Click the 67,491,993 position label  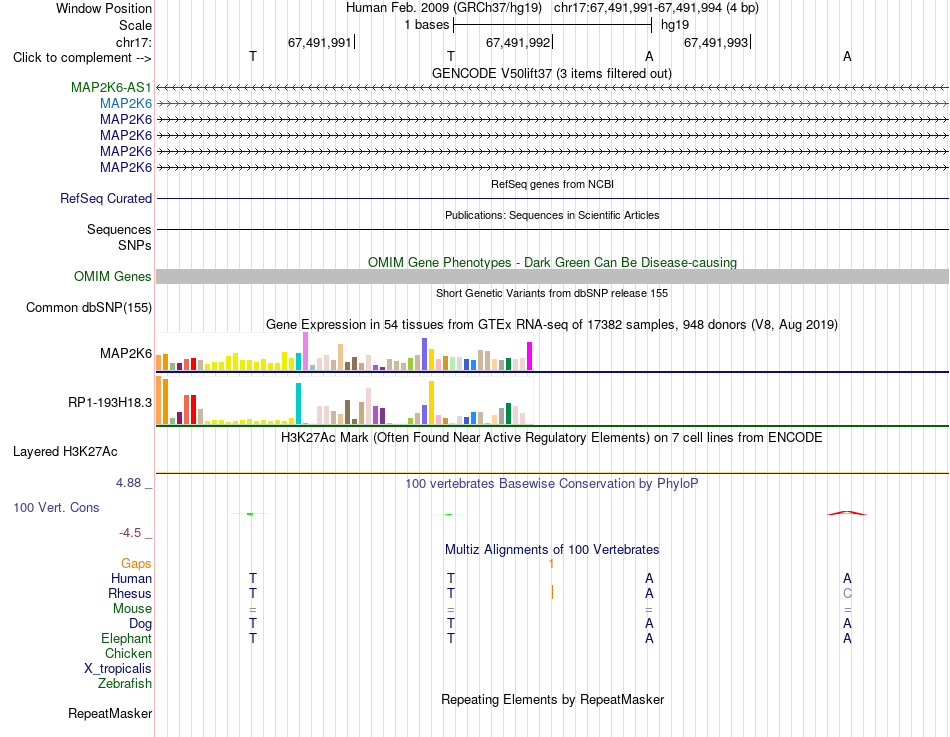(716, 42)
